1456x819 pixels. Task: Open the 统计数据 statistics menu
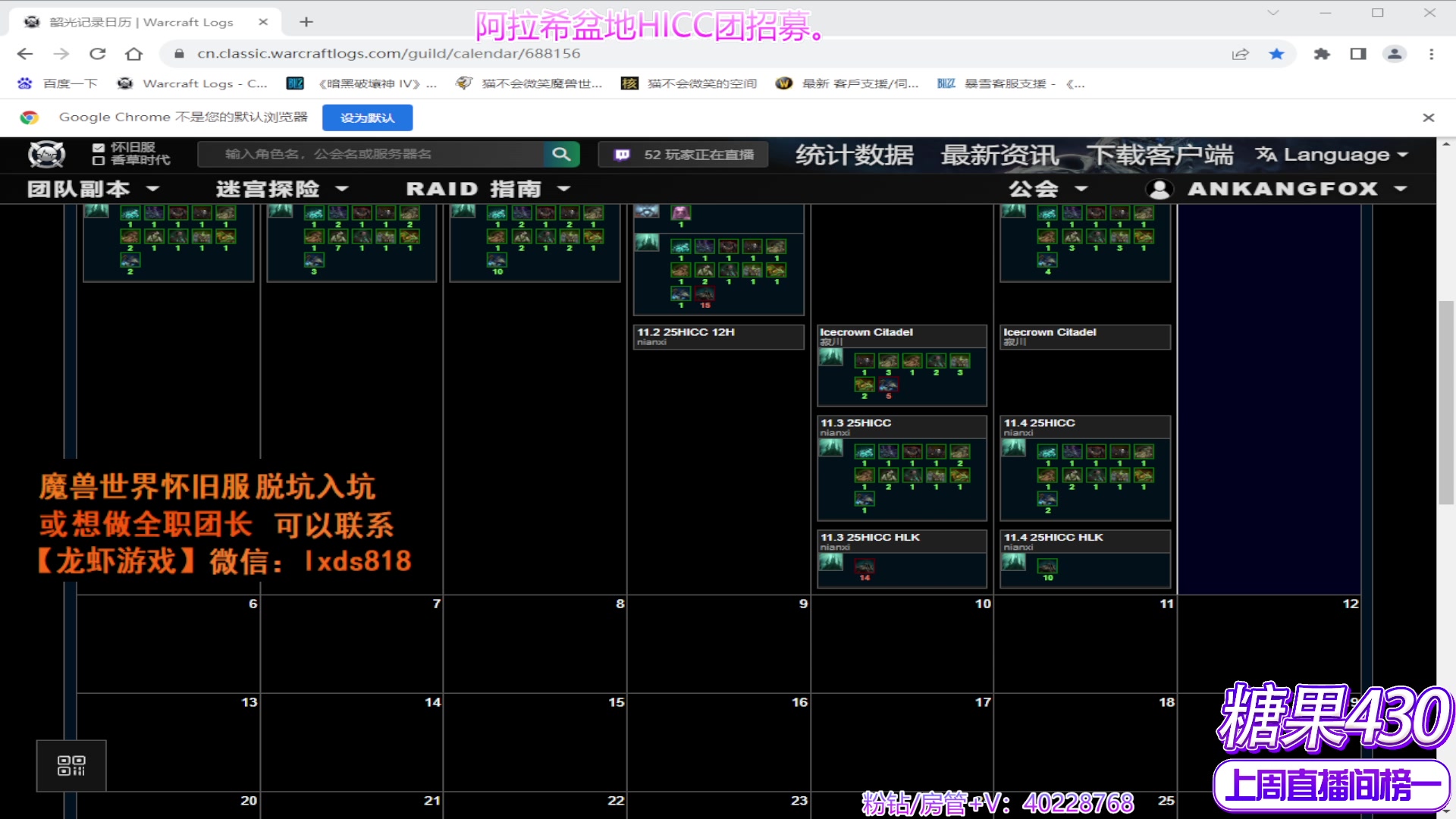click(855, 155)
